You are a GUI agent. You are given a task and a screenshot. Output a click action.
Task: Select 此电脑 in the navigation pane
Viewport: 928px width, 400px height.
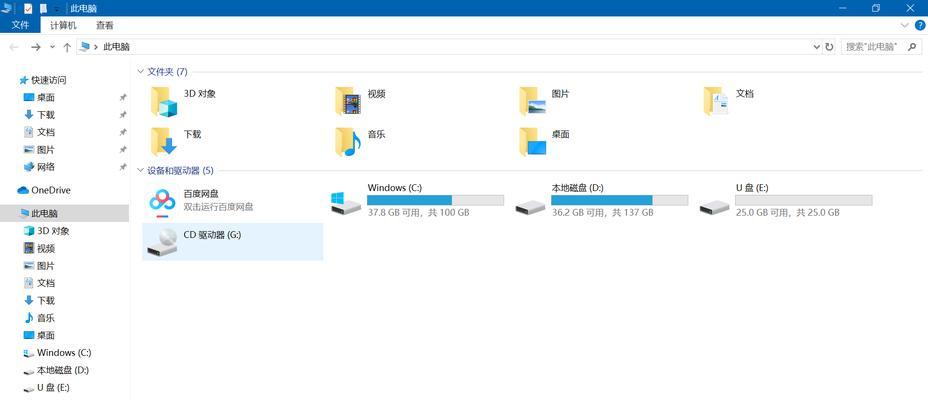64,213
